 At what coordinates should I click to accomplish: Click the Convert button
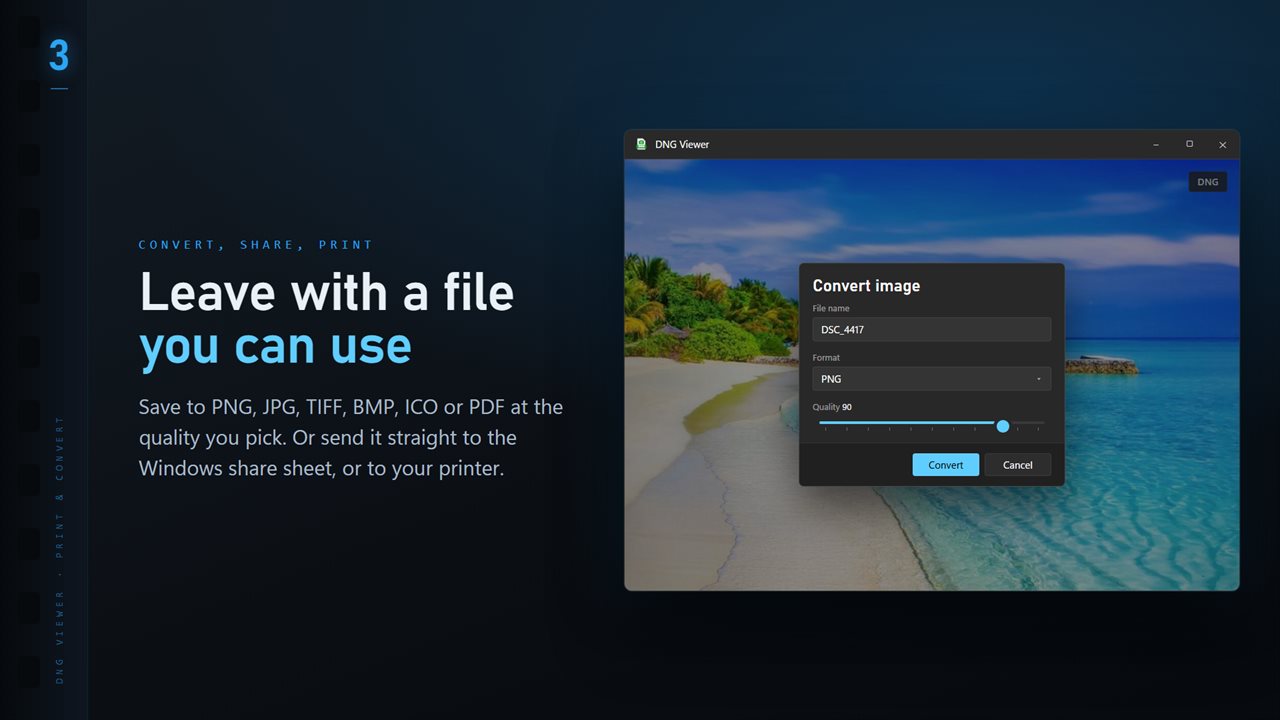(x=945, y=465)
